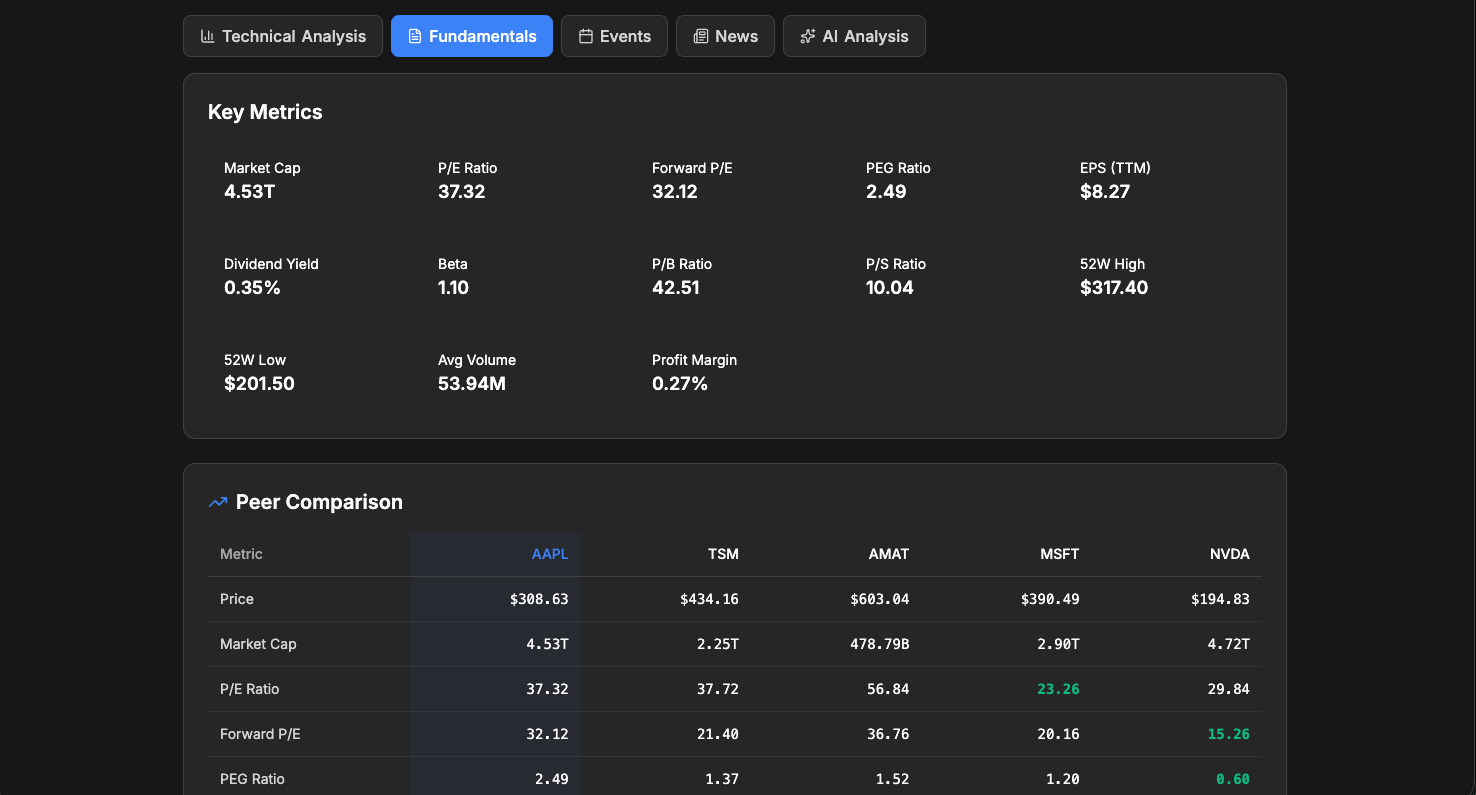This screenshot has width=1476, height=795.
Task: Switch to the Events tab
Action: click(614, 36)
